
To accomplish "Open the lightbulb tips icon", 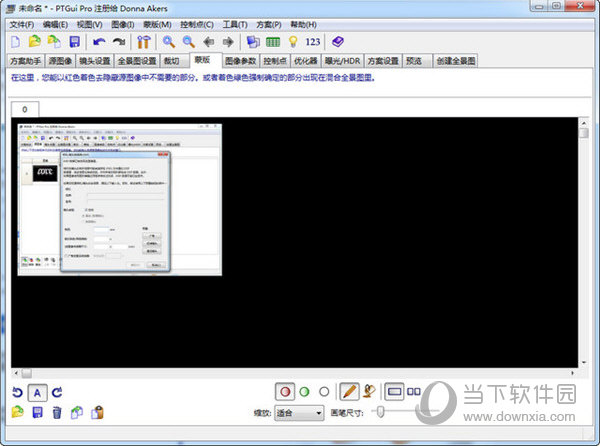I will (x=293, y=42).
